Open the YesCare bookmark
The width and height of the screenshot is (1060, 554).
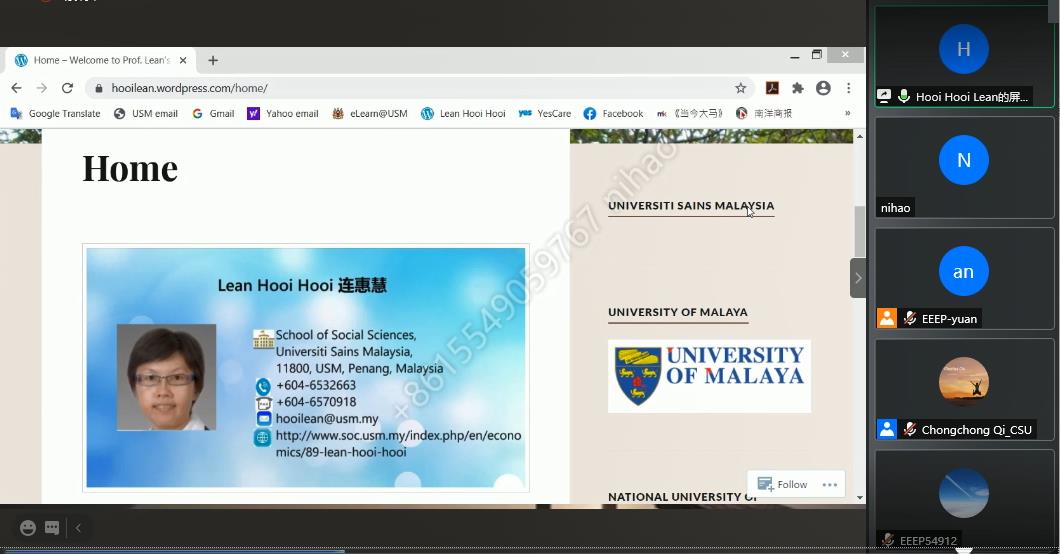(545, 114)
